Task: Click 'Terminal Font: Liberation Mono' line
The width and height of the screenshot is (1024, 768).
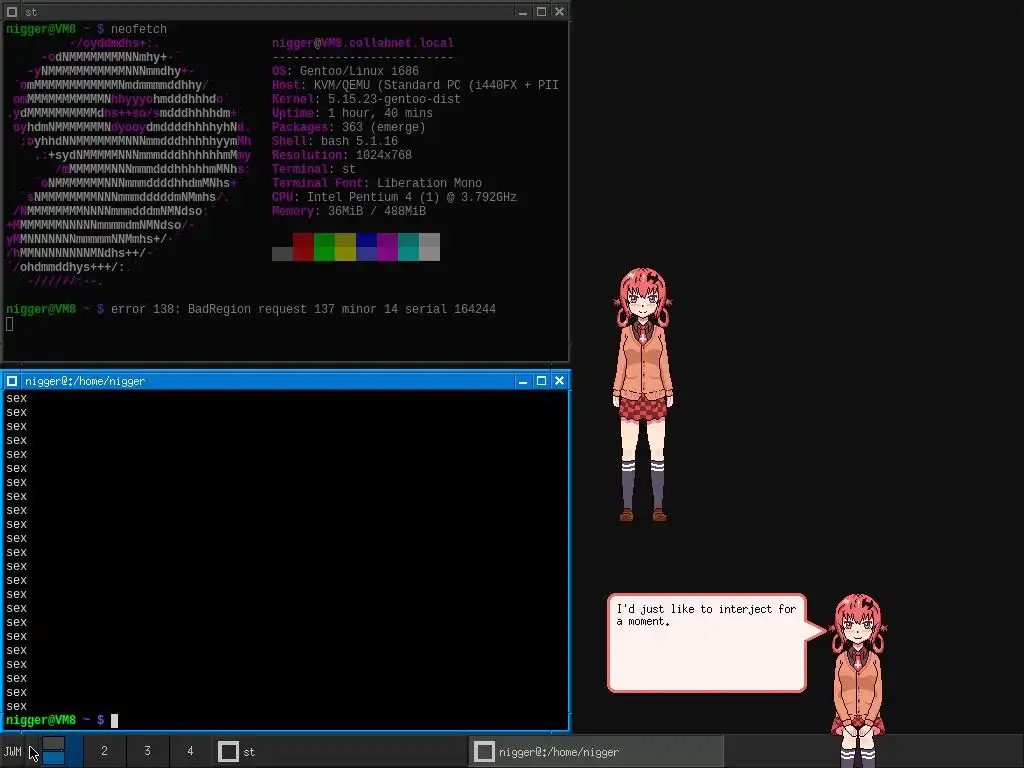Action: 377,183
